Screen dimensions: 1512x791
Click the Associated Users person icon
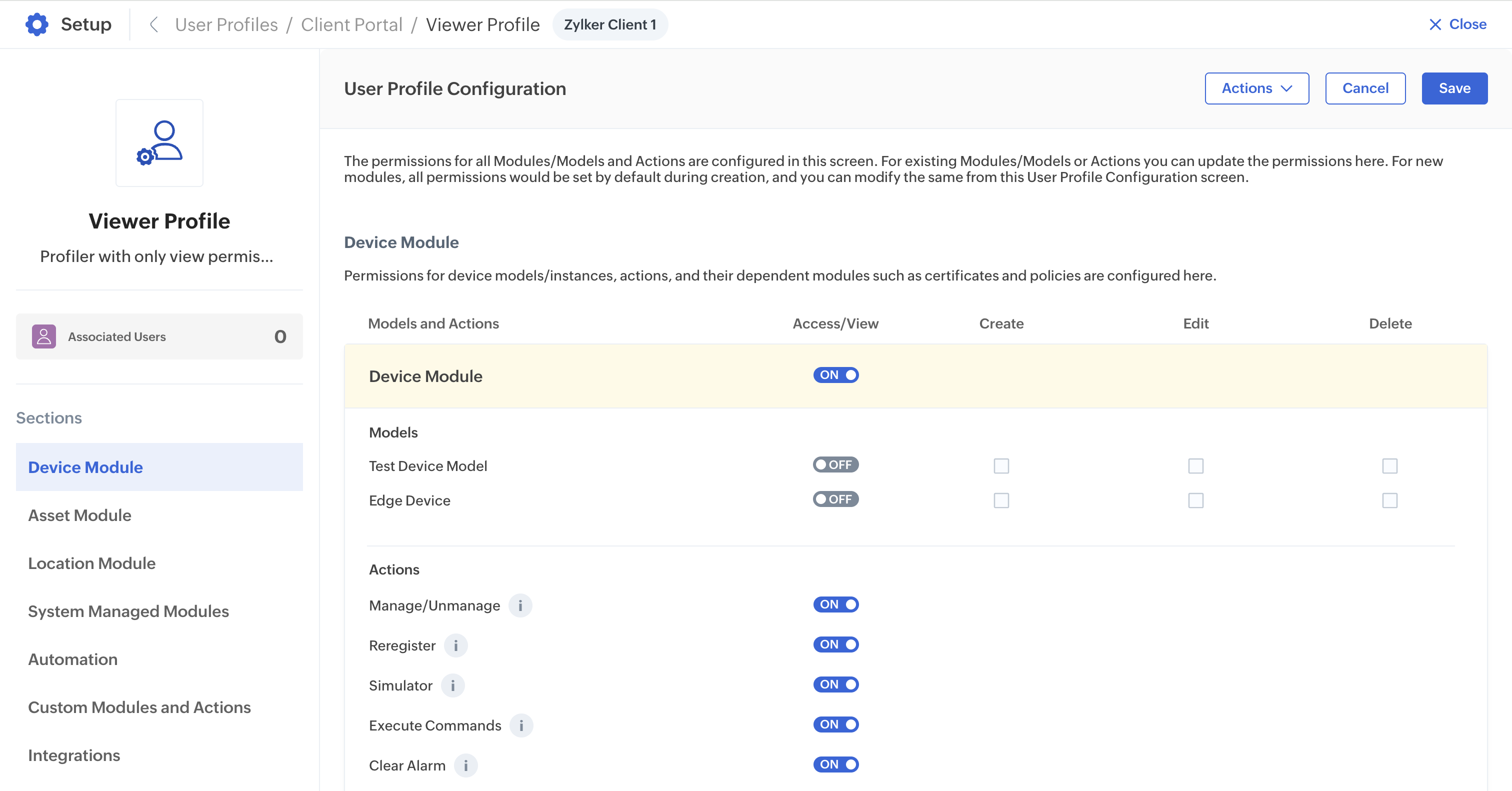coord(43,336)
